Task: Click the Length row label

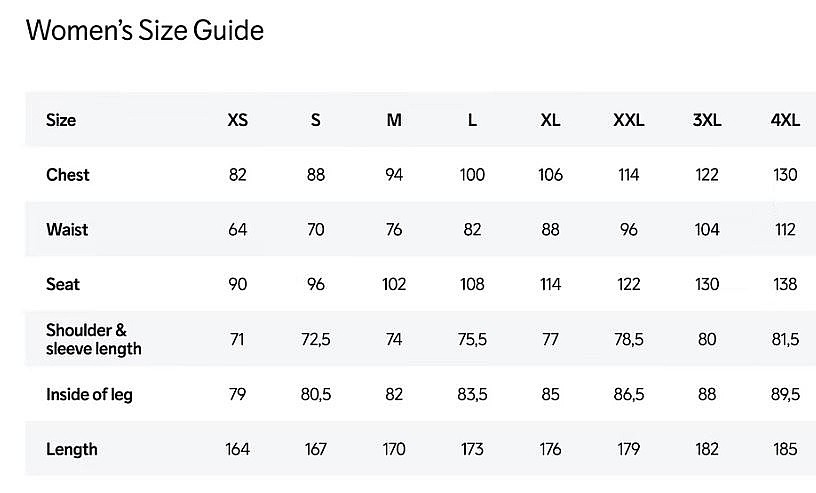Action: 72,449
